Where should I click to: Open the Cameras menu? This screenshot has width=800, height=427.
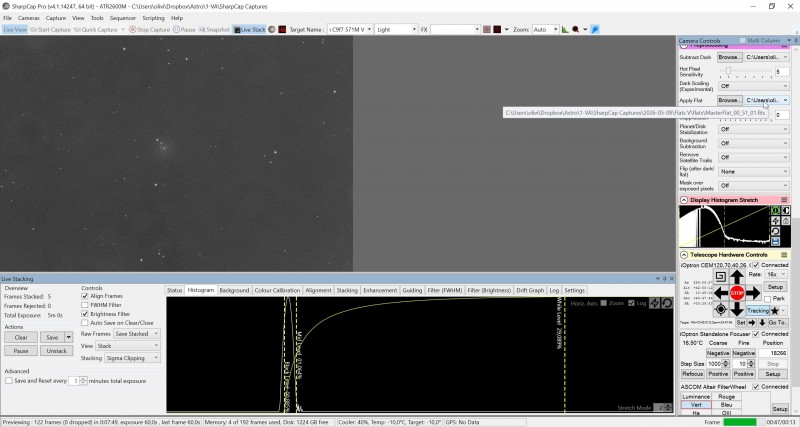click(x=29, y=18)
